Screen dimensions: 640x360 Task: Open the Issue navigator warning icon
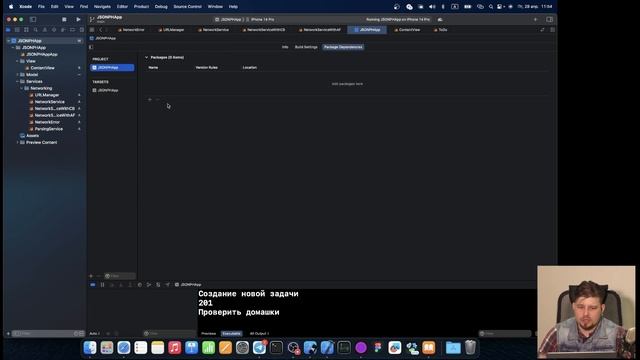click(x=44, y=30)
